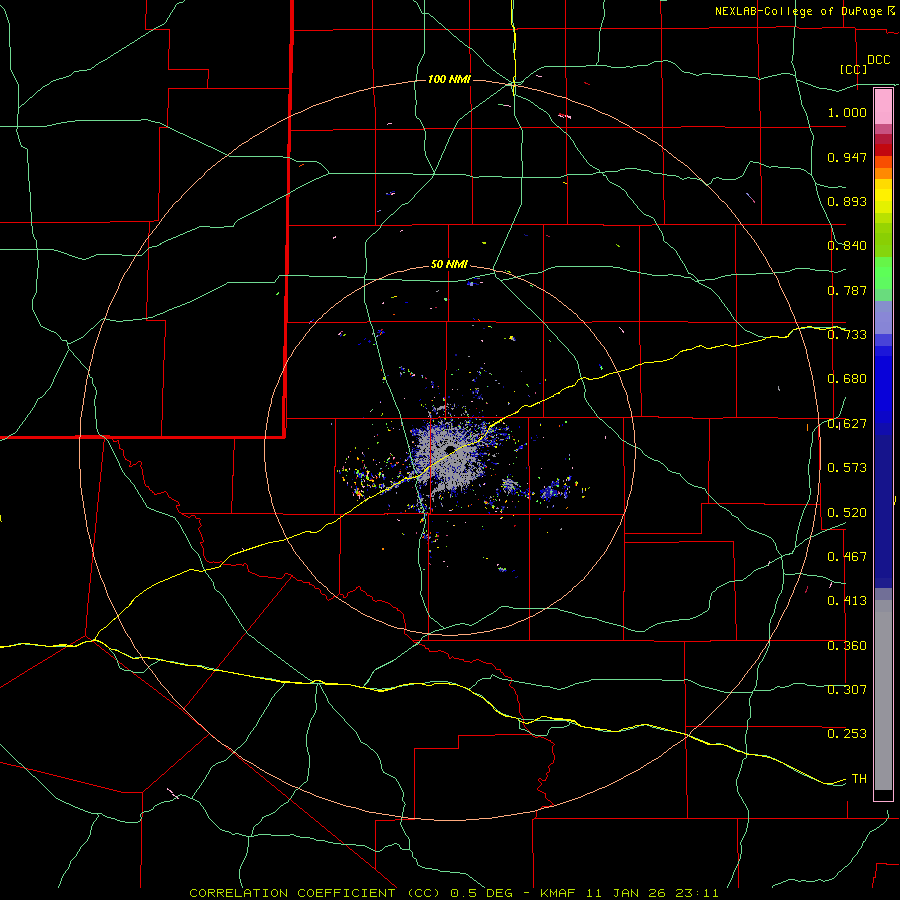Click the DCC label above the scale
Viewport: 900px width, 900px height.
(x=879, y=60)
